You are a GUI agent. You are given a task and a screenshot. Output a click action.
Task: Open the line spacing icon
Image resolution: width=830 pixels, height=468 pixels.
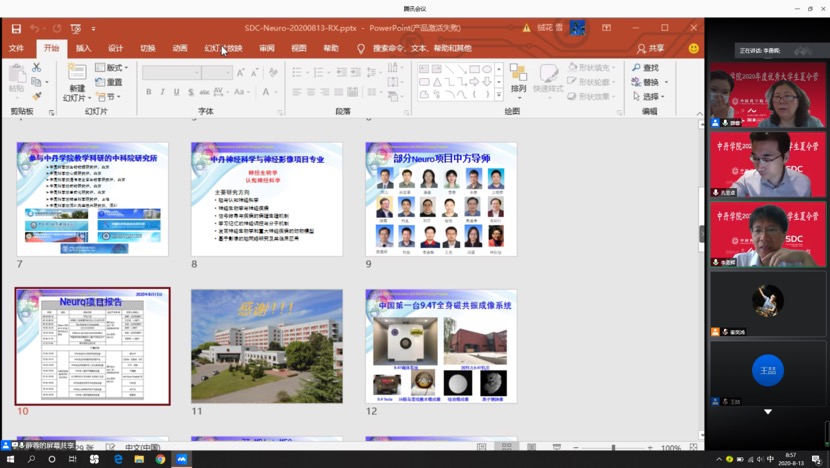[373, 72]
